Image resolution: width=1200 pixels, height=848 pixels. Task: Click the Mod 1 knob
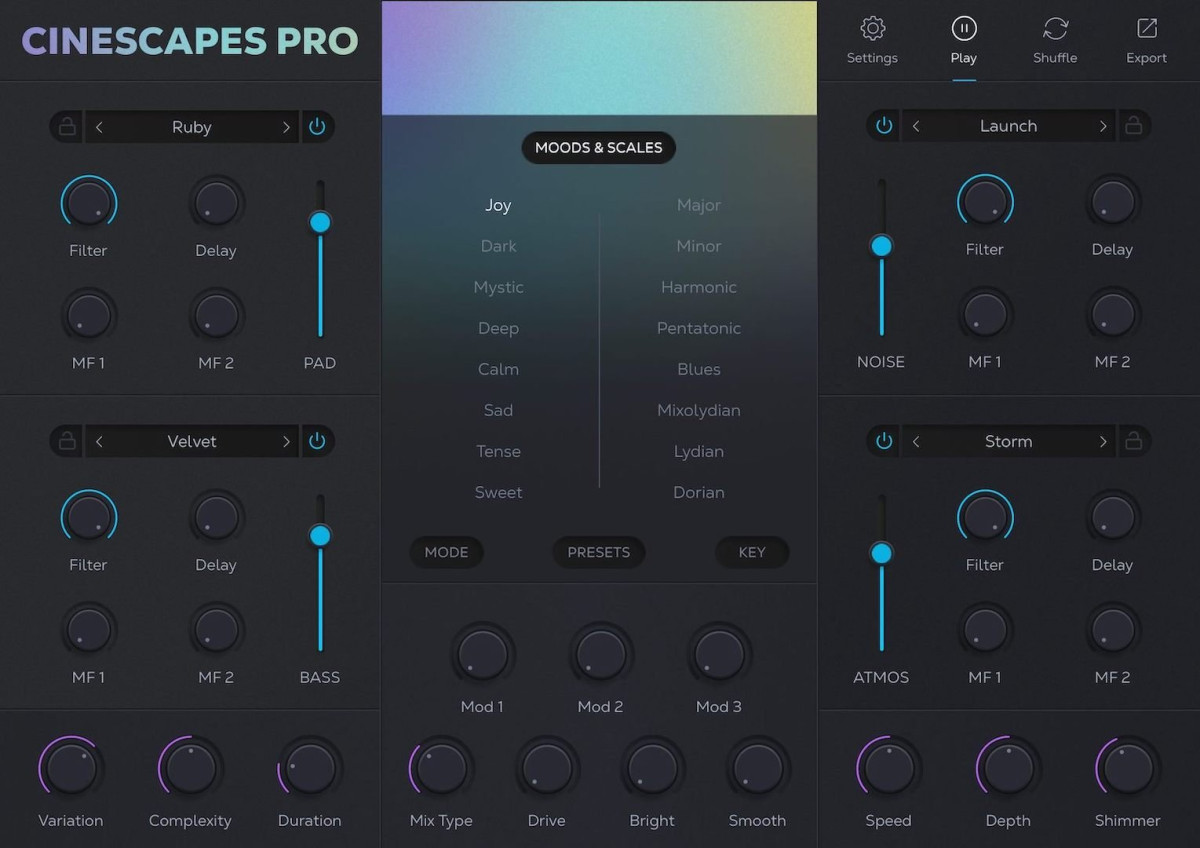[482, 655]
